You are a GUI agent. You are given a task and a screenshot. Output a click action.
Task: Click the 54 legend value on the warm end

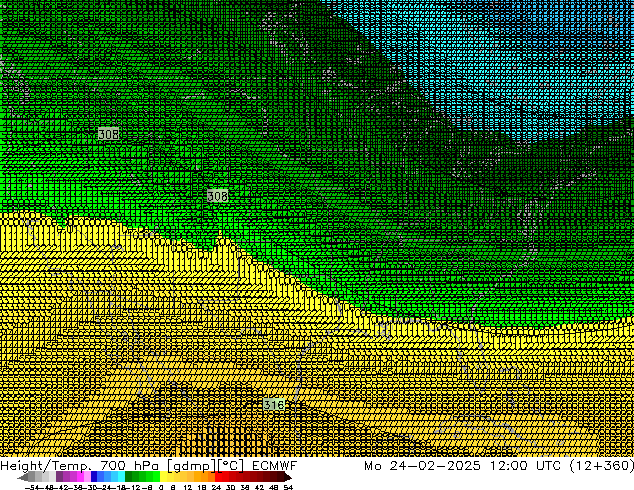pyautogui.click(x=288, y=487)
